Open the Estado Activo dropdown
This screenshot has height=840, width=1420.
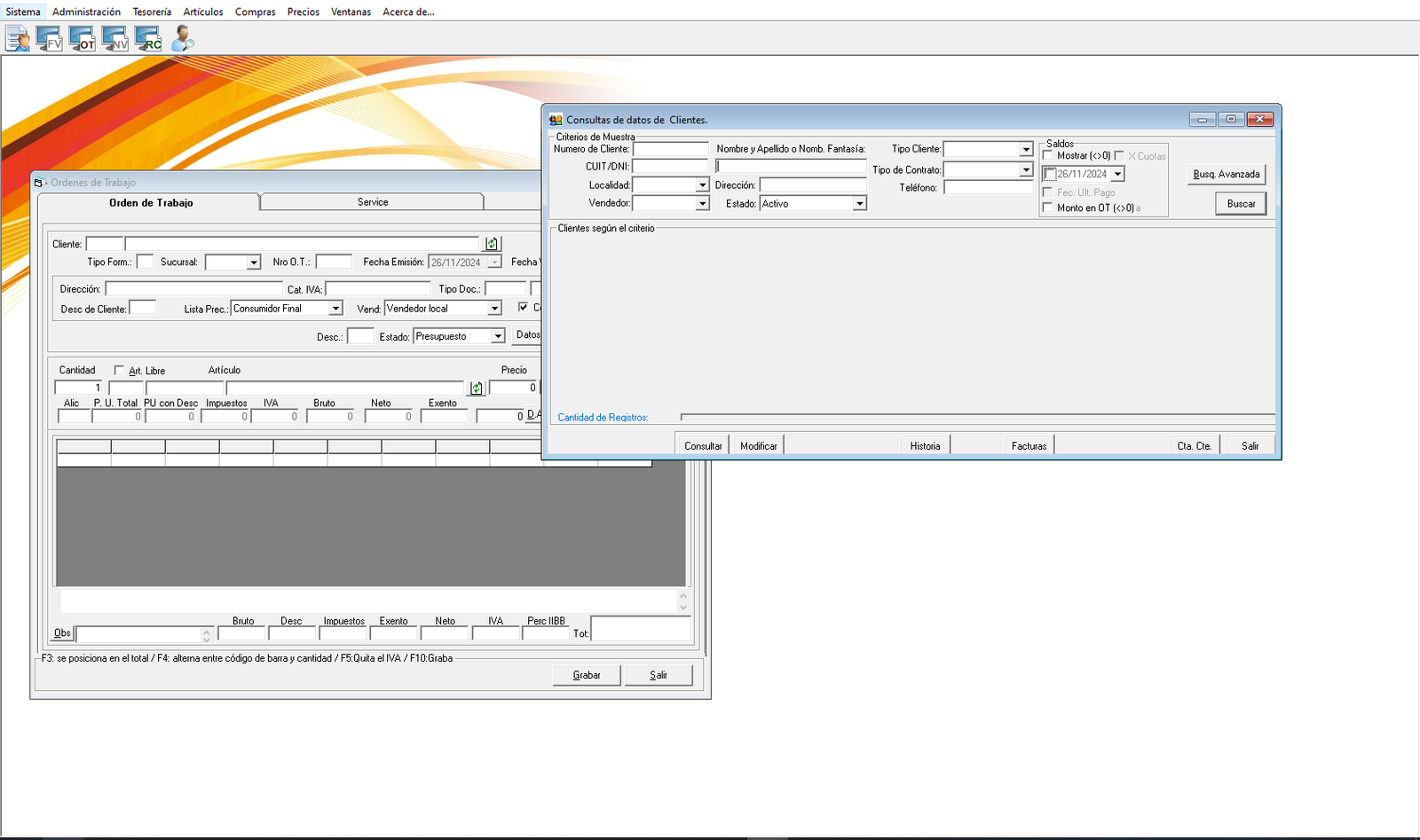[x=859, y=203]
